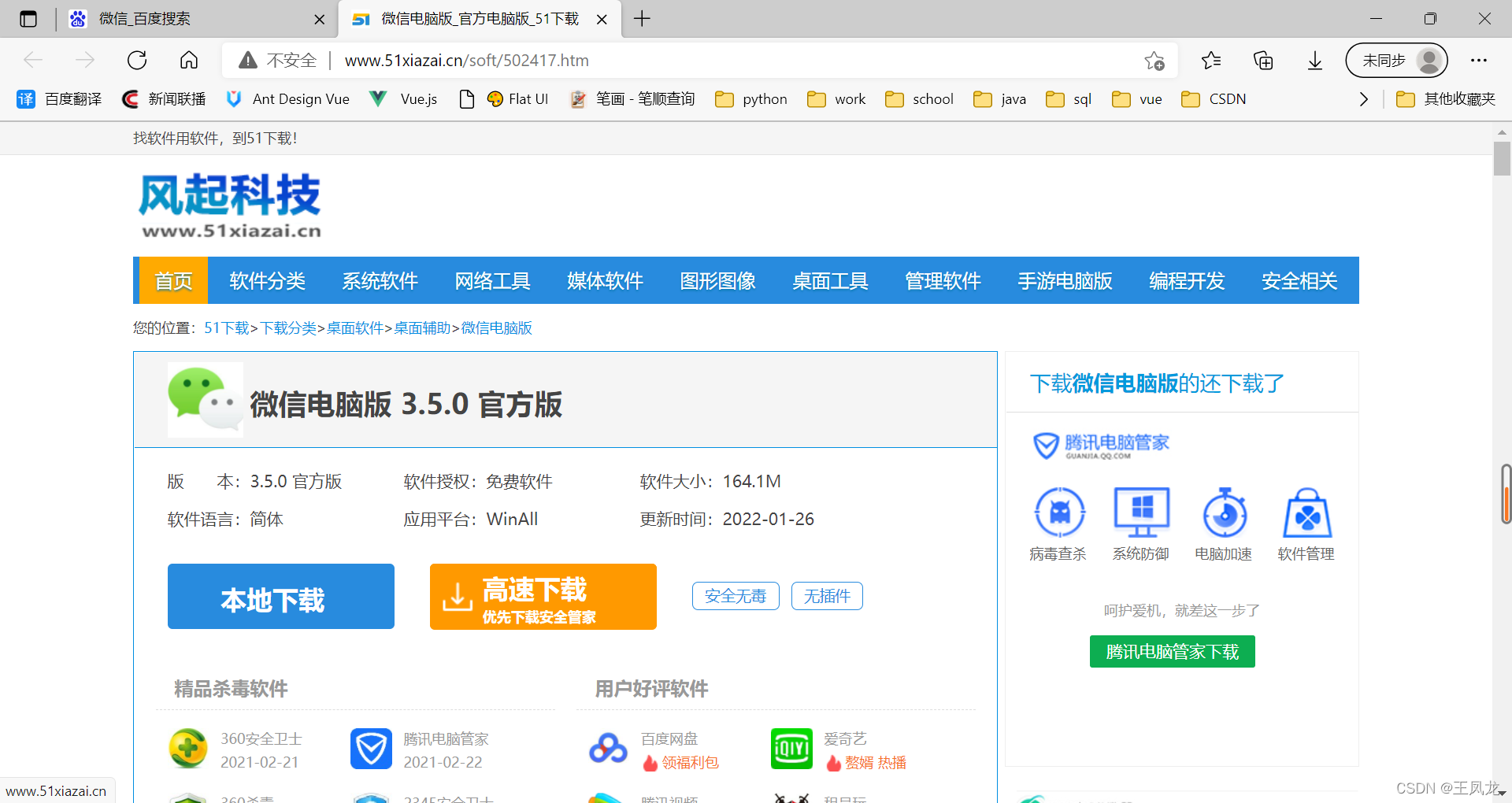
Task: Click the tab actions menu icon
Action: click(x=28, y=19)
